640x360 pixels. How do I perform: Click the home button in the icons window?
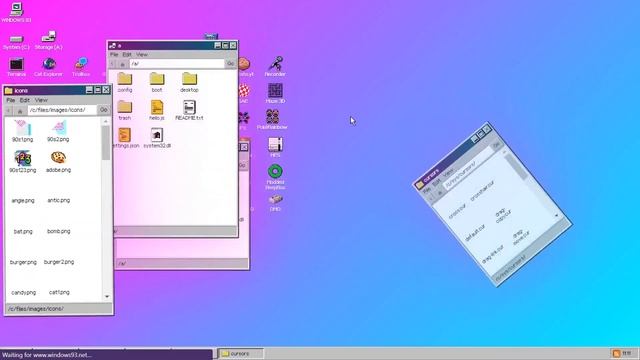20,110
